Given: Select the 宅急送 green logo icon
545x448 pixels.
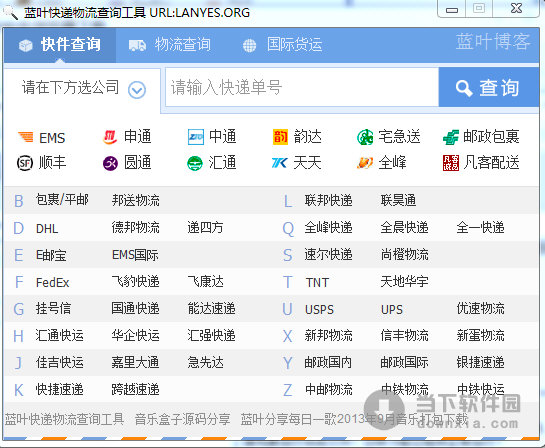Looking at the screenshot, I should coord(365,137).
